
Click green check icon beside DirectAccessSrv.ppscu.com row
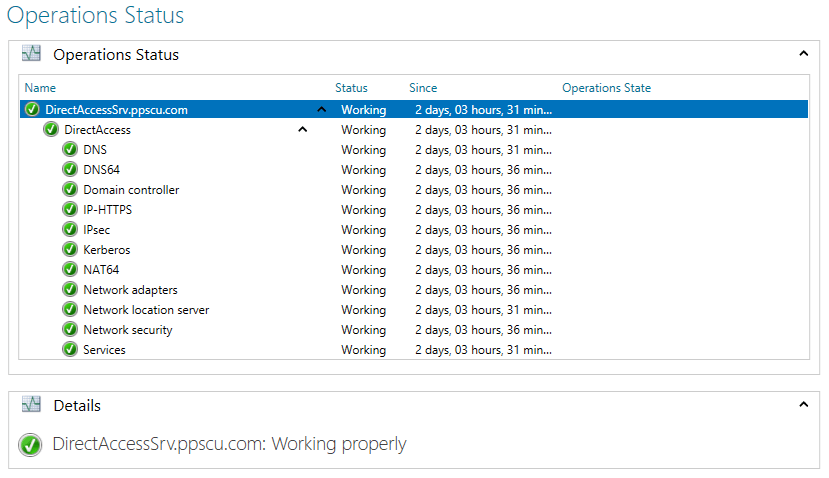tap(32, 109)
